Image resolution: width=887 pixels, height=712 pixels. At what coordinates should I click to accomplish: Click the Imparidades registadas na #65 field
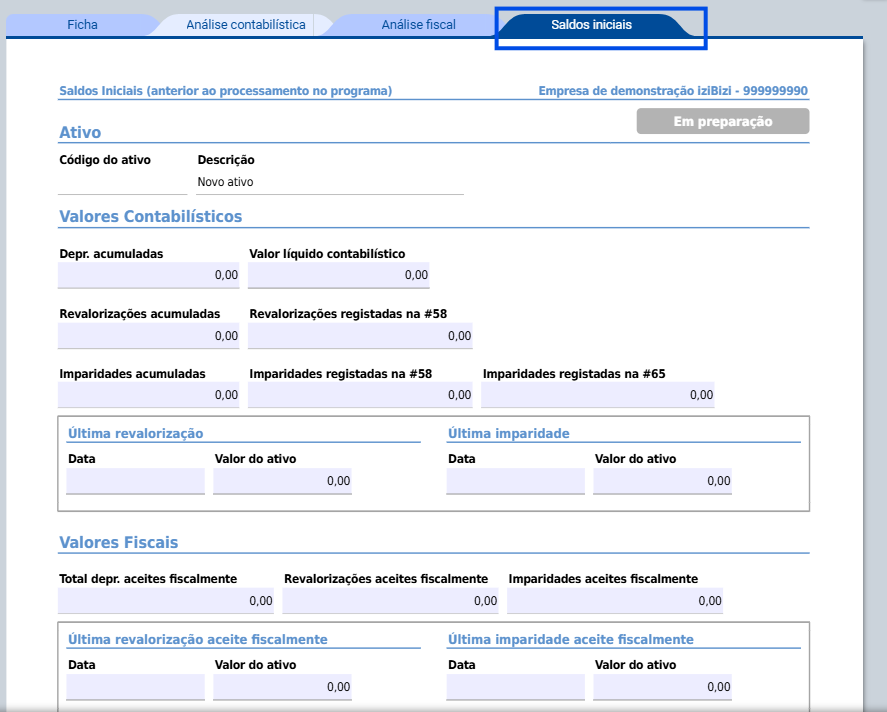click(x=598, y=395)
